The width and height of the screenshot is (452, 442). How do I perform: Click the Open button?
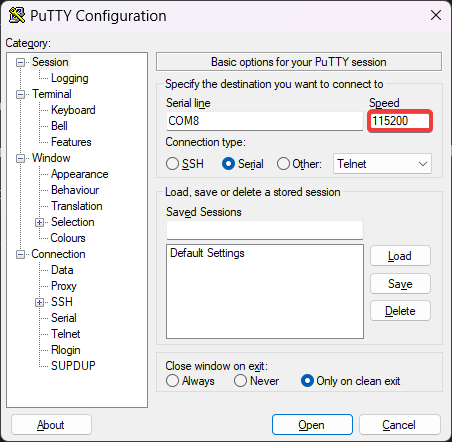312,425
